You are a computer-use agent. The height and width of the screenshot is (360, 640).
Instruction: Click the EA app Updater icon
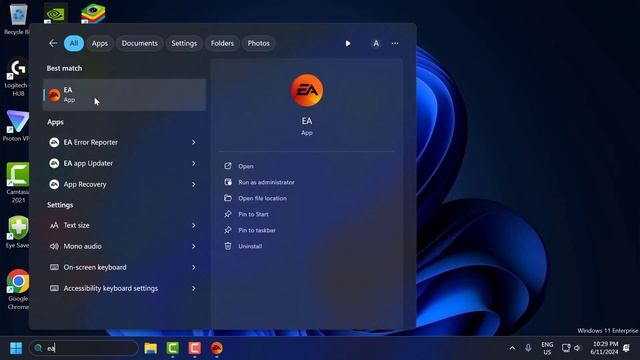pyautogui.click(x=54, y=163)
